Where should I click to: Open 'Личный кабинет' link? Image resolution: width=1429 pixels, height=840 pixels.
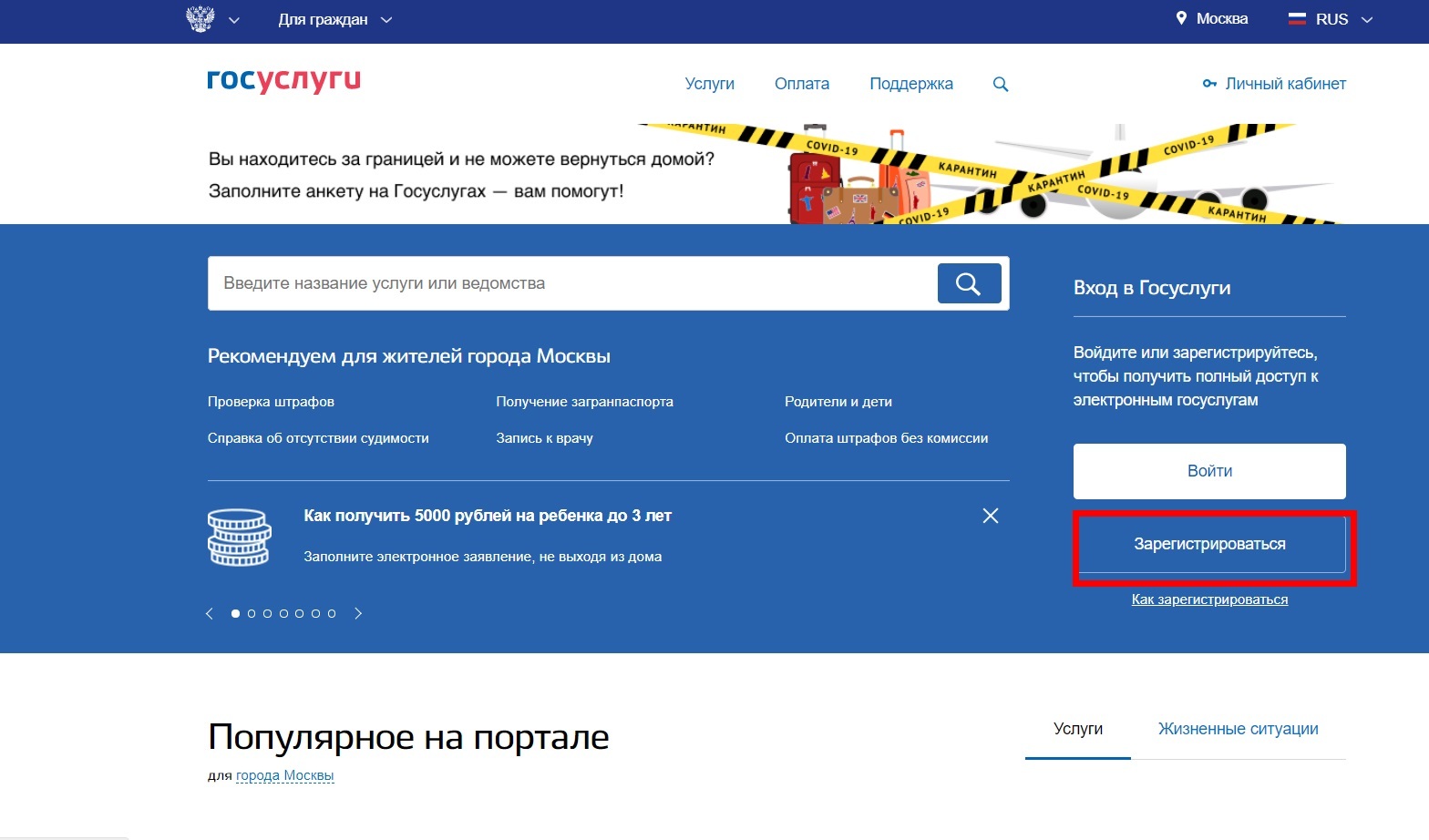click(1285, 84)
